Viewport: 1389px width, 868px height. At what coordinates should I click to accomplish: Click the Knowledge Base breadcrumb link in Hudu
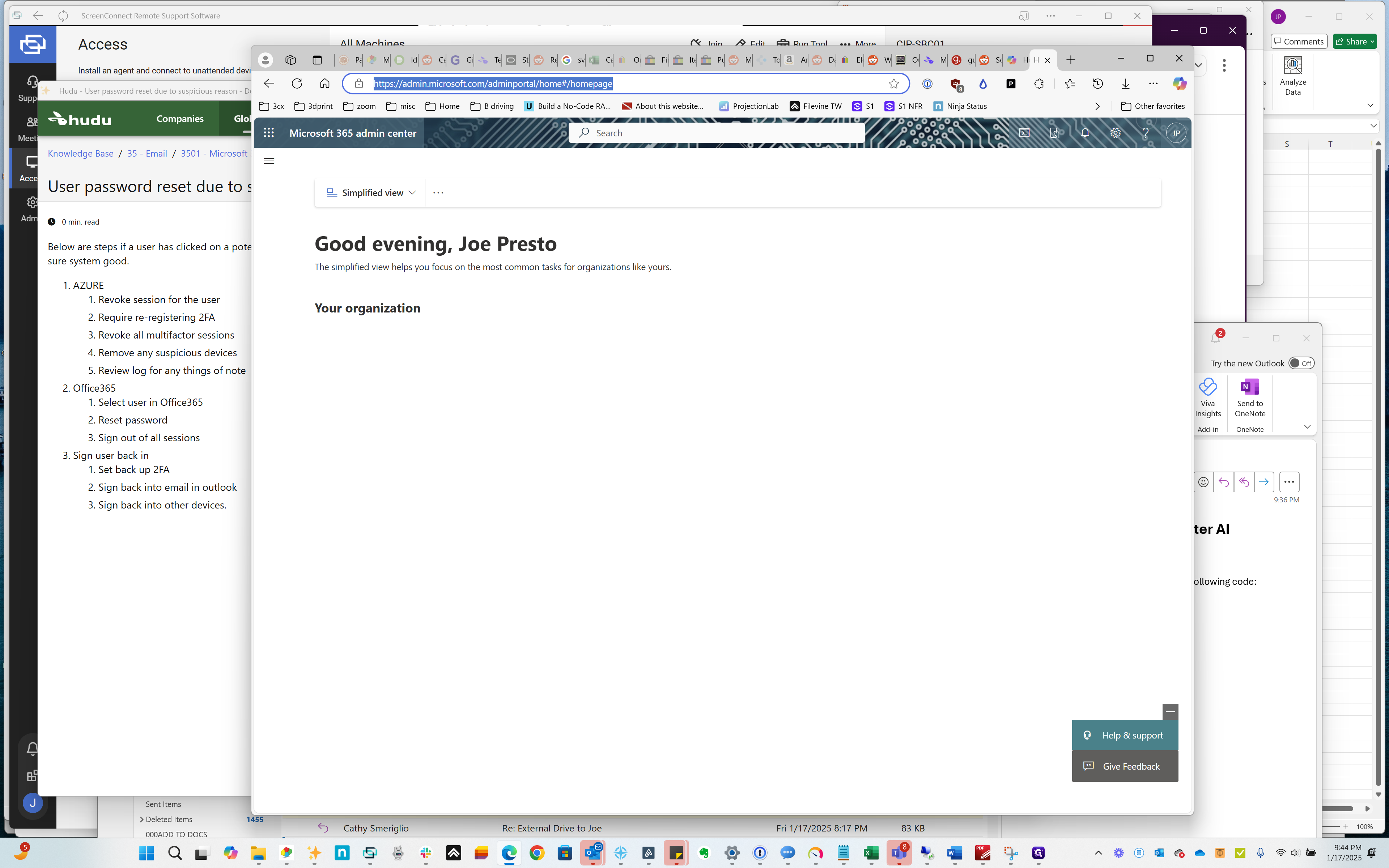coord(80,153)
